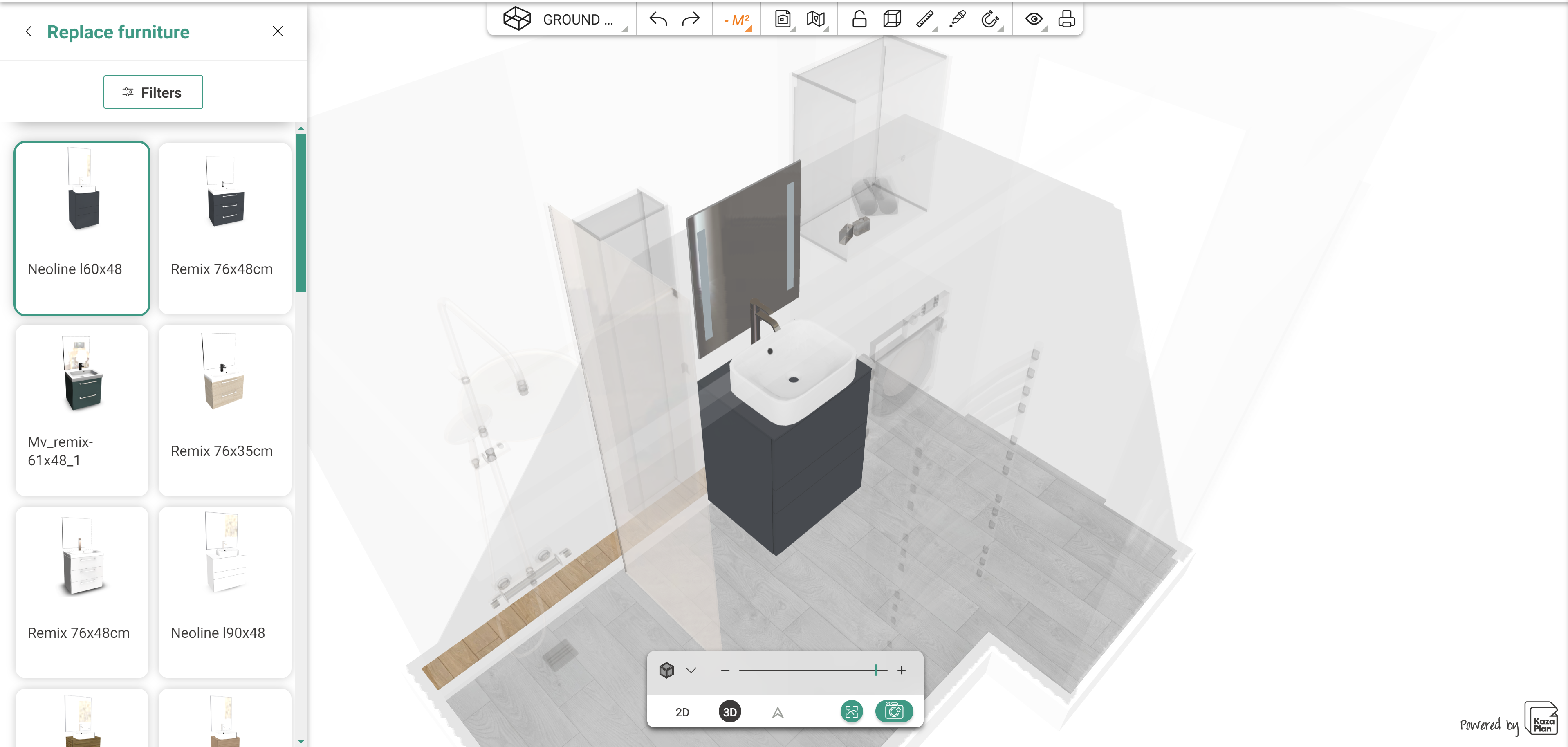The image size is (1568, 747).
Task: Expand the view style chevron
Action: [x=691, y=670]
